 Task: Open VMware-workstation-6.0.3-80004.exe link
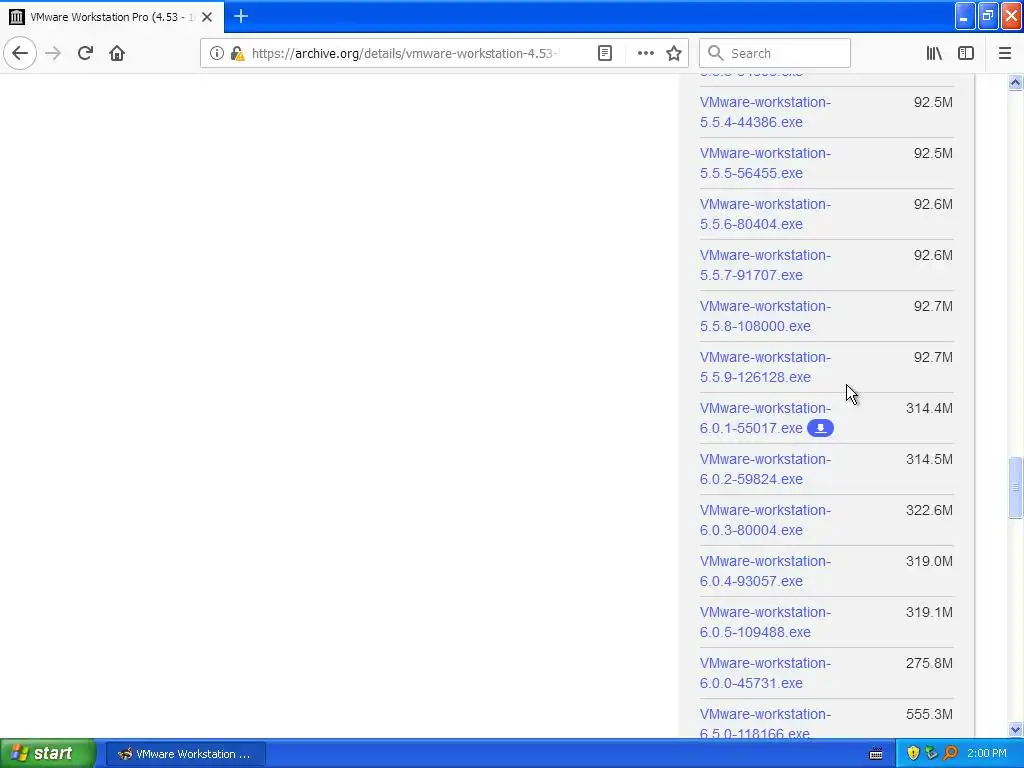click(x=765, y=520)
